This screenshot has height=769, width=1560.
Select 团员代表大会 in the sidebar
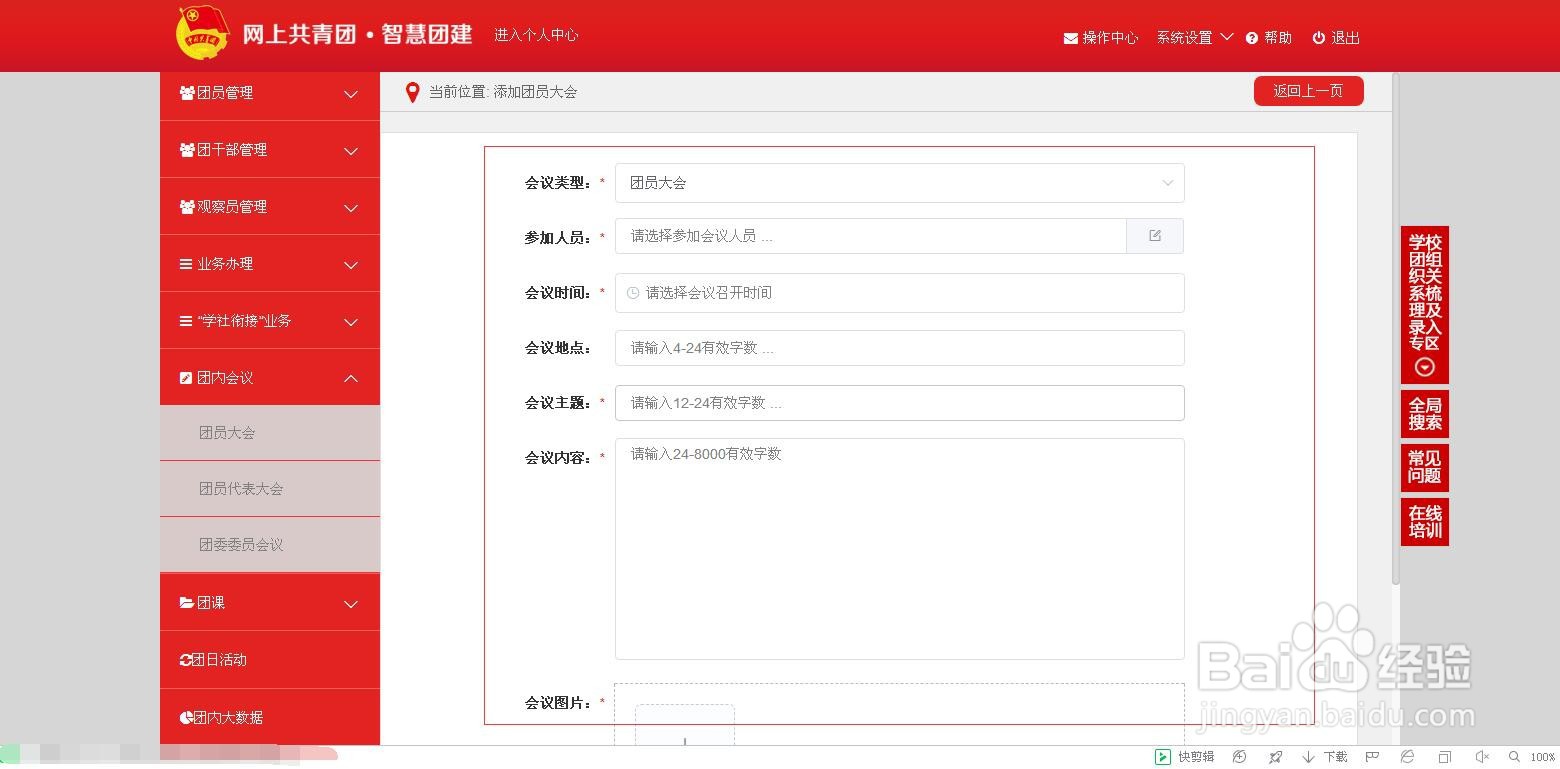point(241,488)
